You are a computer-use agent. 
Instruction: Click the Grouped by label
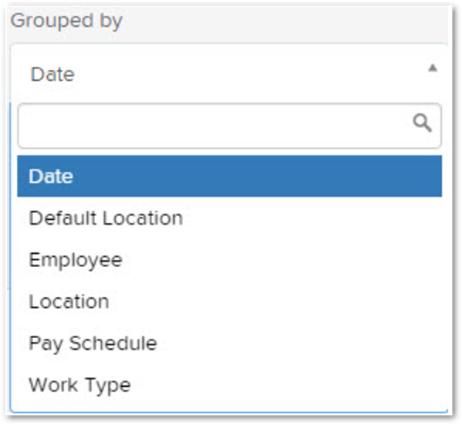[x=67, y=21]
